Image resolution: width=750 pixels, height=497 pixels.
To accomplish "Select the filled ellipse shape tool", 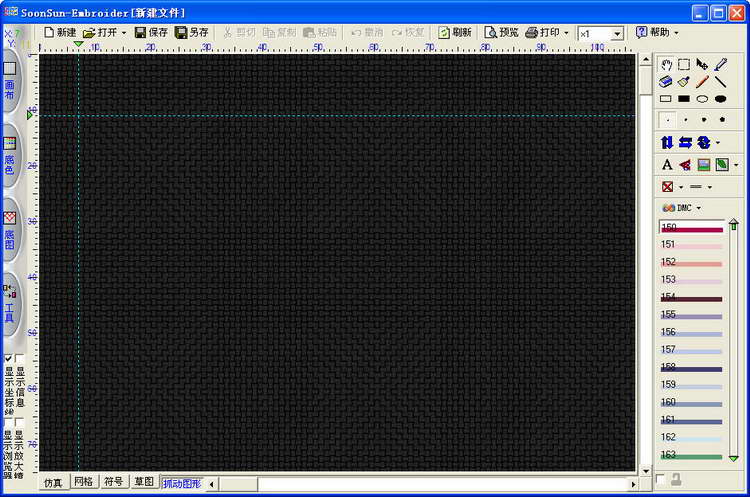I will (720, 99).
